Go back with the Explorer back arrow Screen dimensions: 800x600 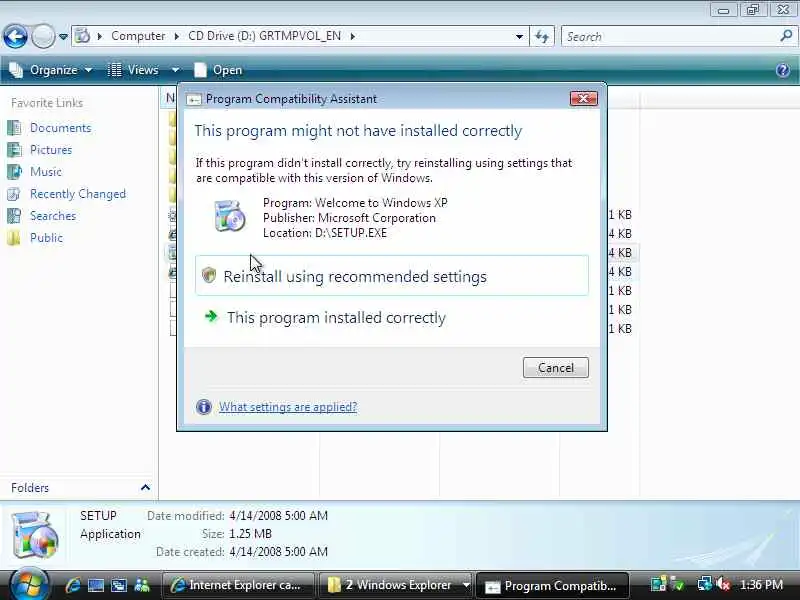click(15, 37)
